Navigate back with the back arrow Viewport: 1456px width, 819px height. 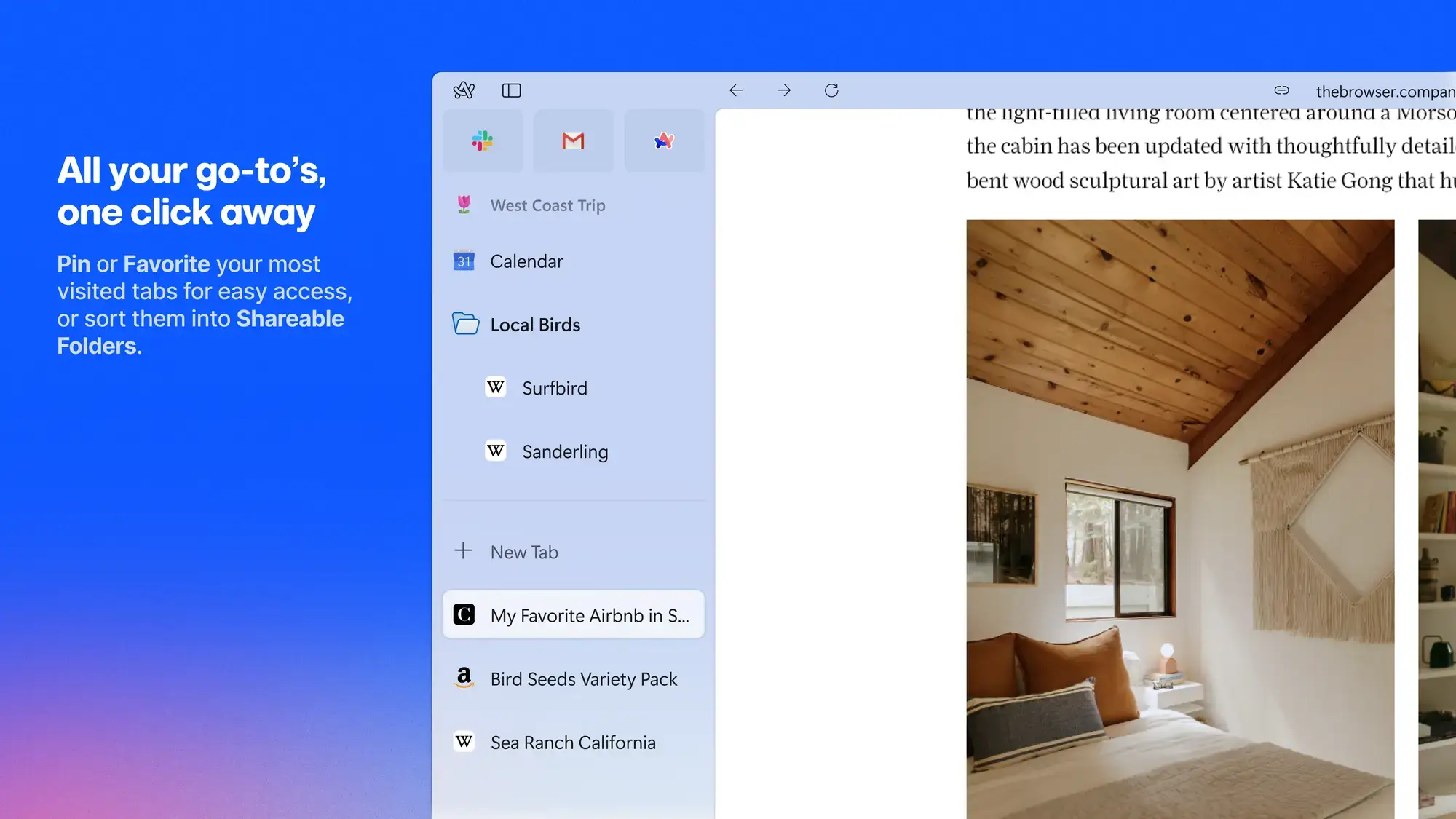click(737, 90)
